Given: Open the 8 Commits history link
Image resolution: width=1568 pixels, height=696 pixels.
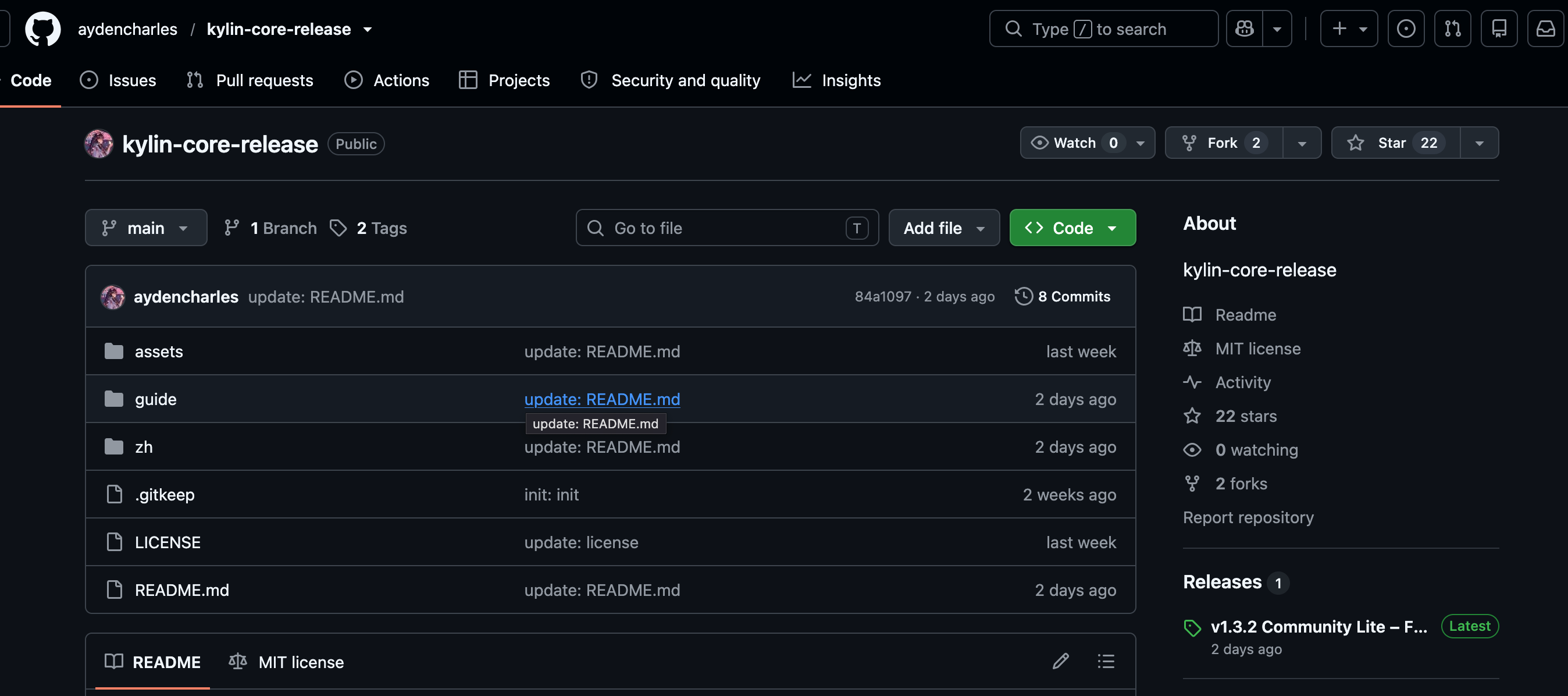Looking at the screenshot, I should [1062, 297].
